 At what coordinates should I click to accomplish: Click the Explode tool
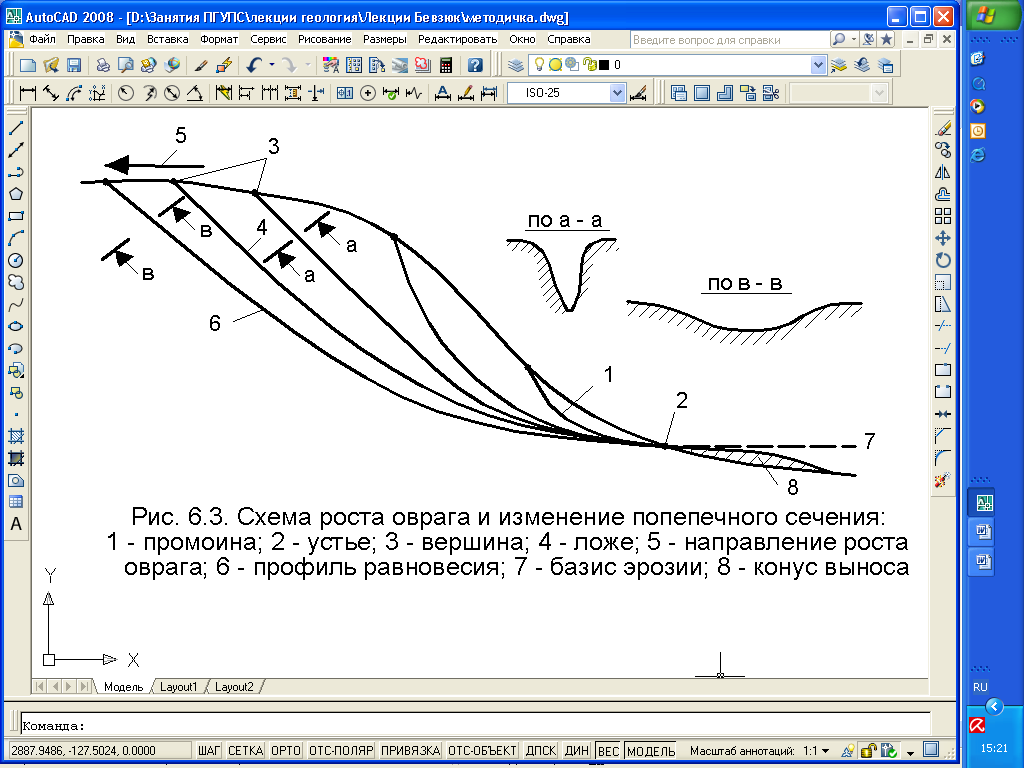(941, 481)
